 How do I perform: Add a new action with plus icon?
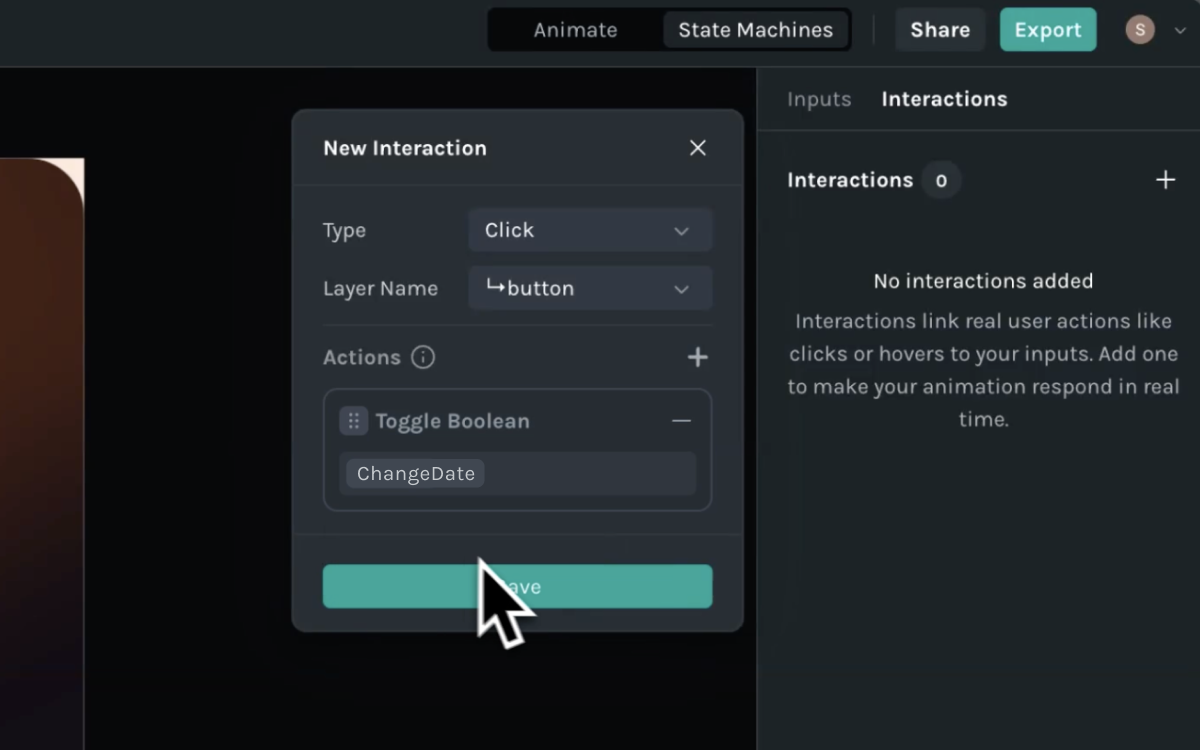click(697, 357)
